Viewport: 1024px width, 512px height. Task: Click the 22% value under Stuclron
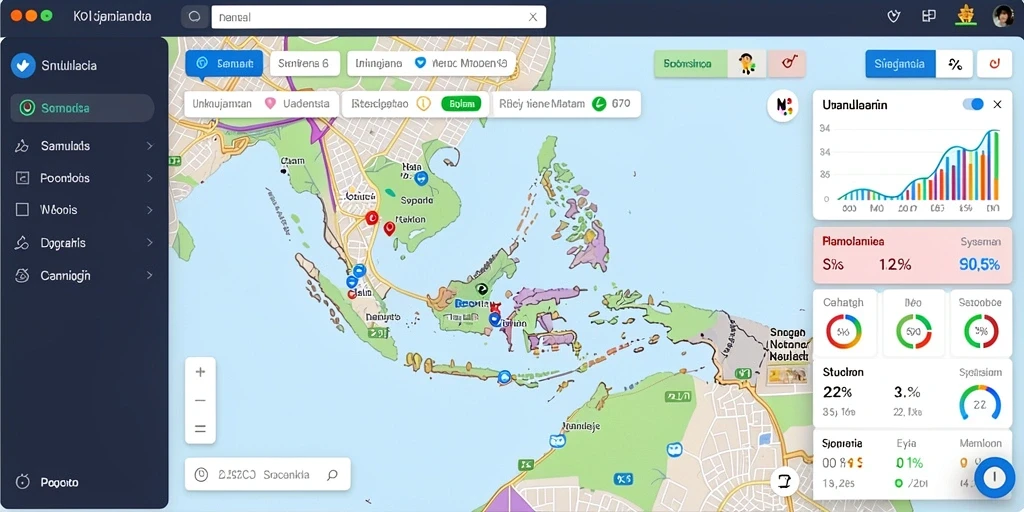[837, 392]
